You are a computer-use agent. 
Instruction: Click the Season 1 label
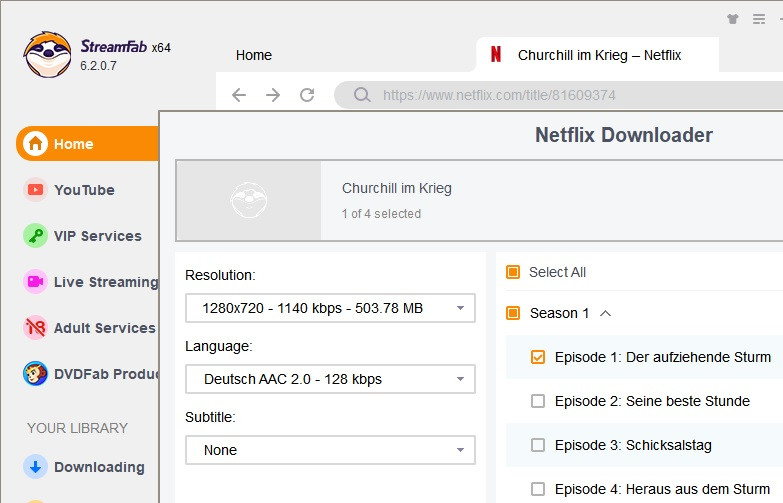pos(559,313)
